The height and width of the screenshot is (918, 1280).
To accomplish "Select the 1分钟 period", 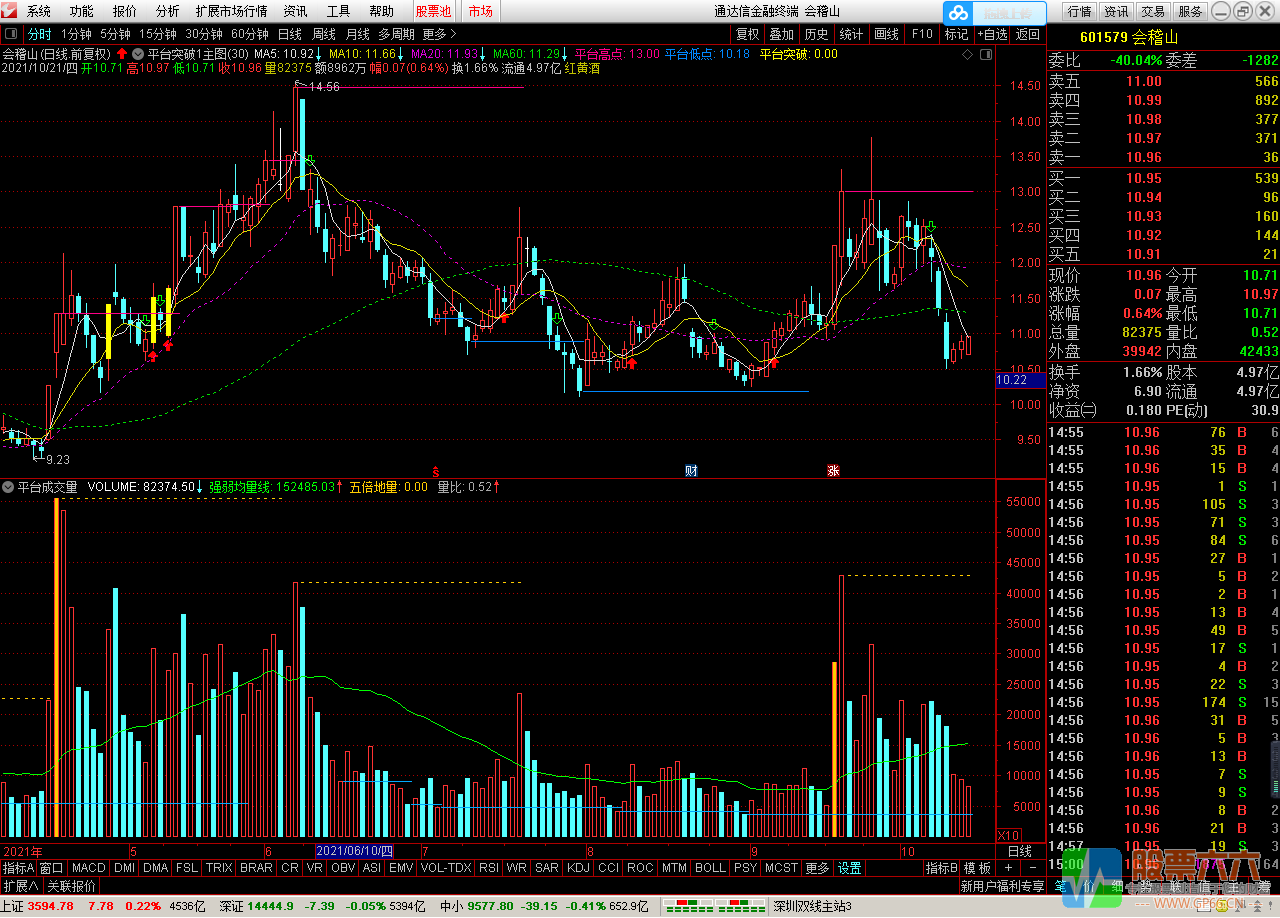I will point(77,34).
